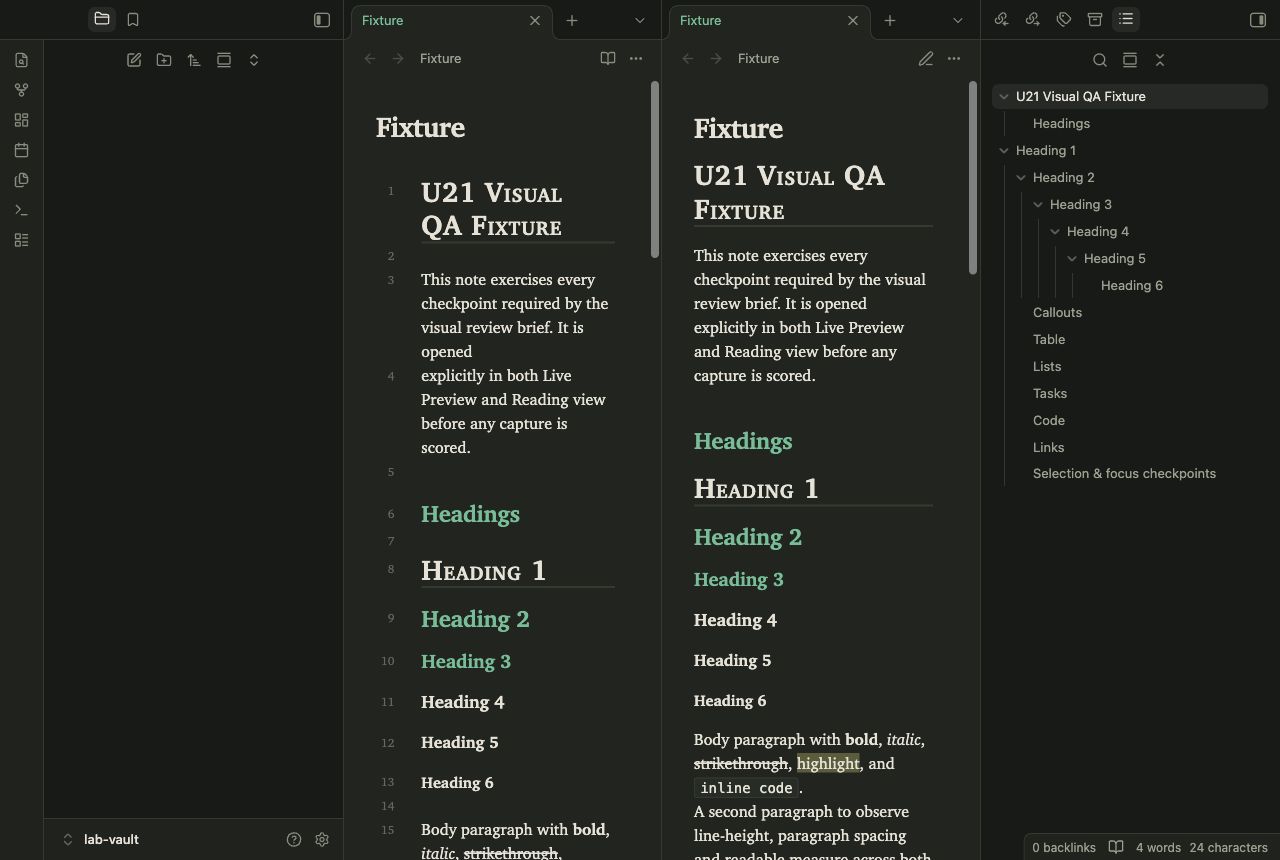1280x860 pixels.
Task: Change the file explorer sort order
Action: tap(194, 60)
